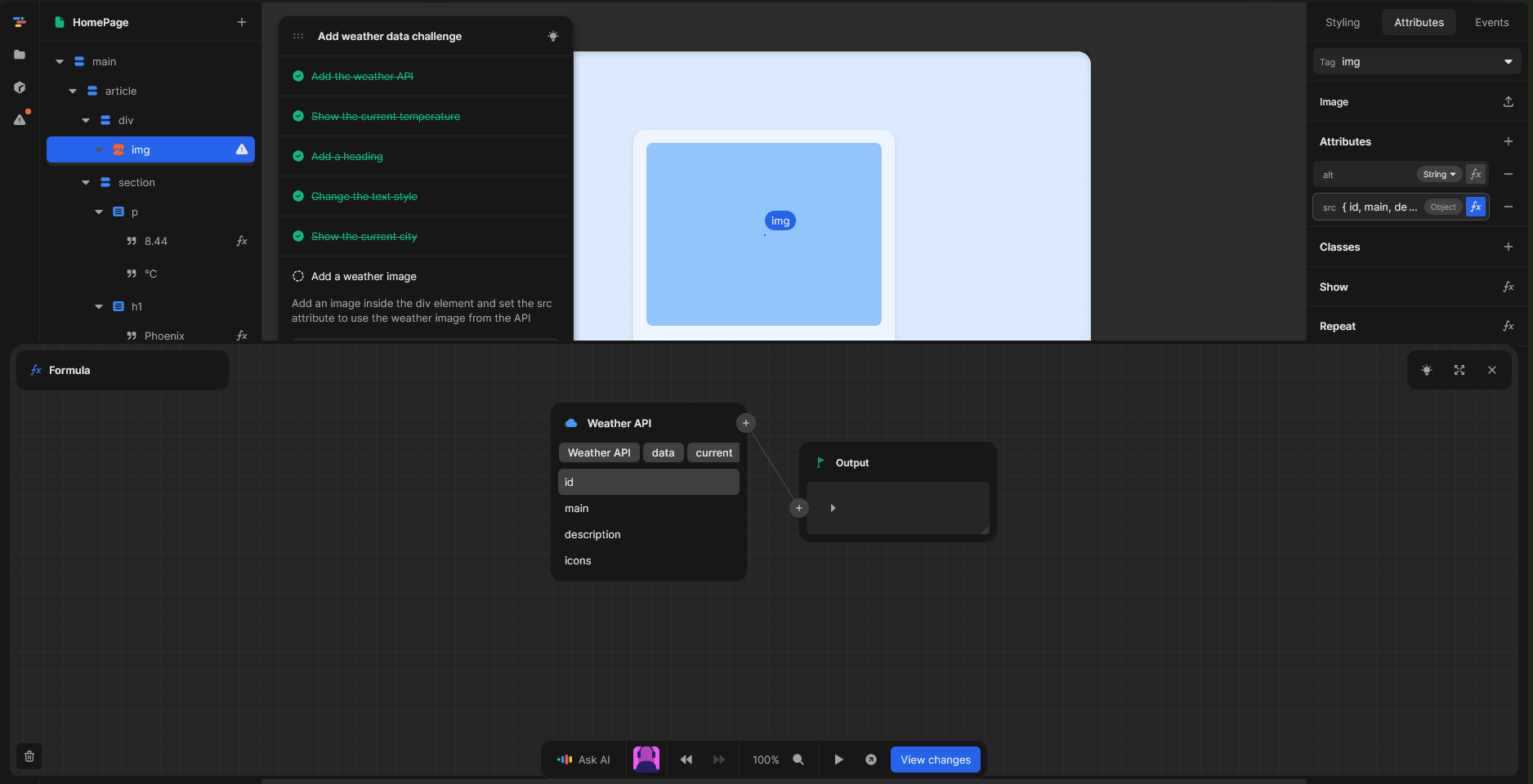Select 'main' in the Weather API node list
Image resolution: width=1533 pixels, height=784 pixels.
pyautogui.click(x=577, y=508)
